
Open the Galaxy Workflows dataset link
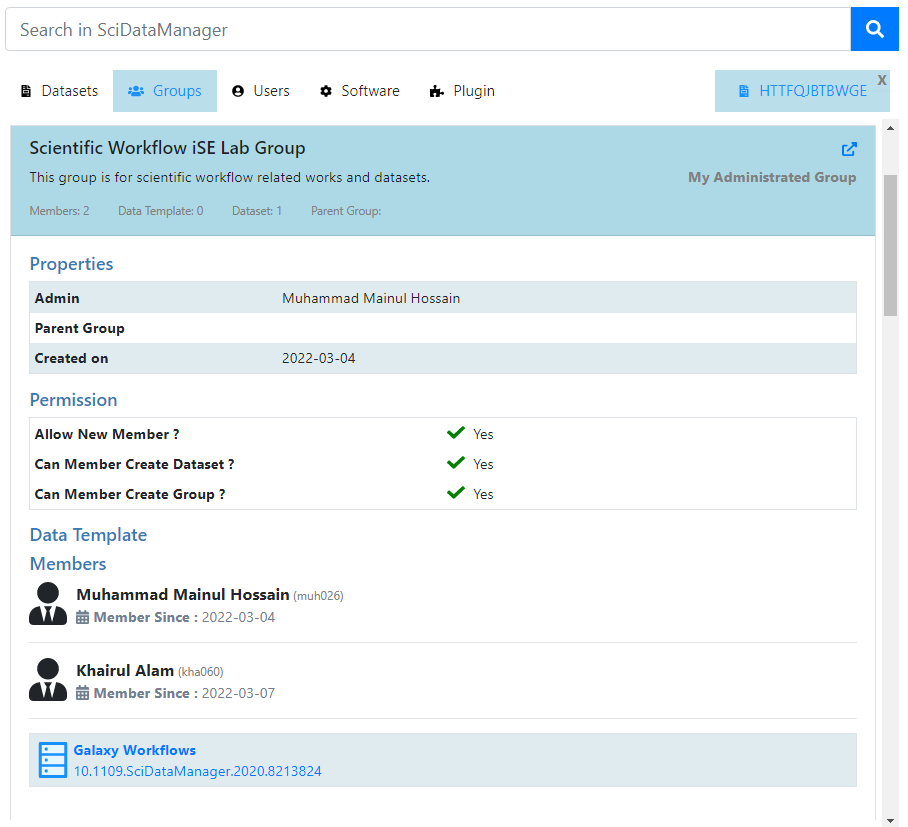(x=135, y=750)
